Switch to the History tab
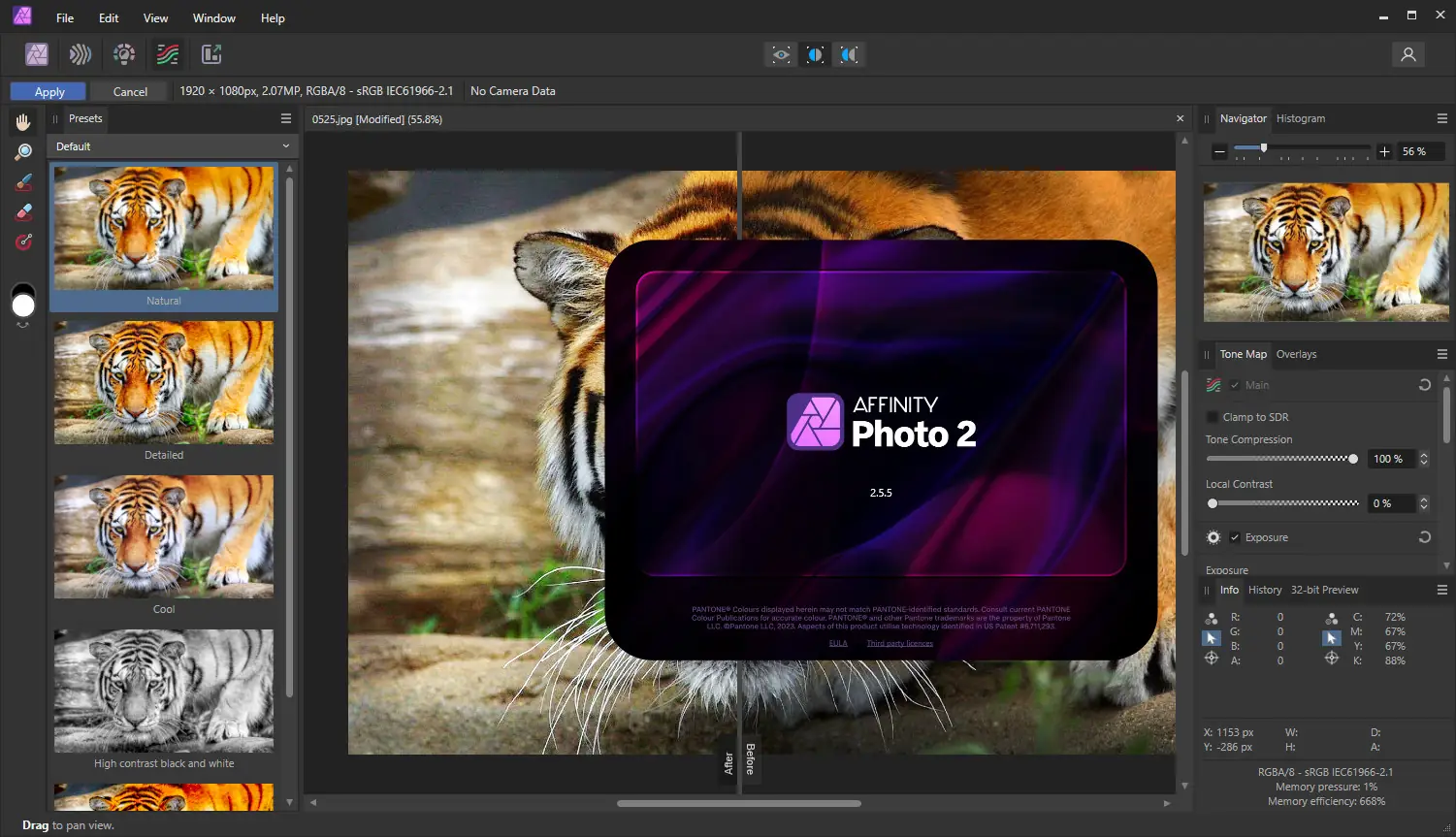This screenshot has width=1456, height=837. pos(1265,590)
